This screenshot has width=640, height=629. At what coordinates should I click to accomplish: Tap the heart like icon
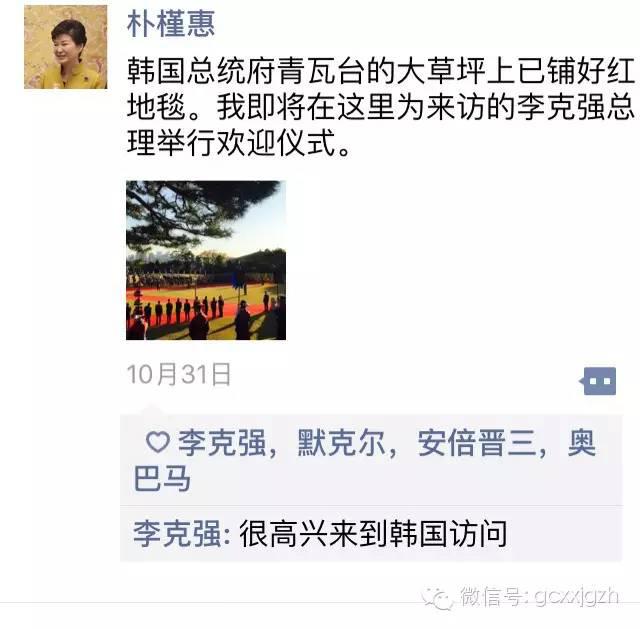pyautogui.click(x=158, y=442)
